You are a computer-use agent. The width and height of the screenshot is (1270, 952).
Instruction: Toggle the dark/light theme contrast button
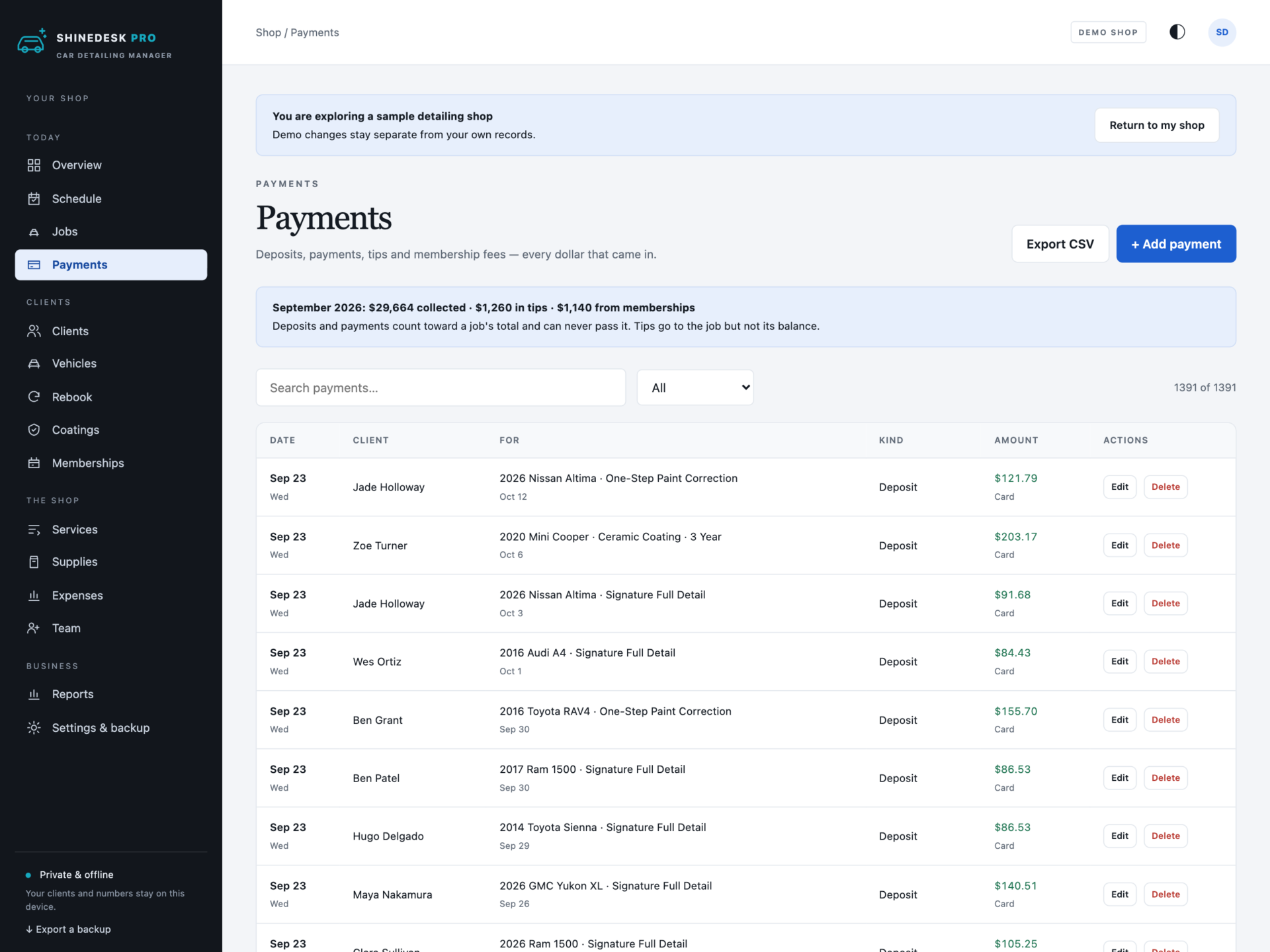coord(1177,32)
